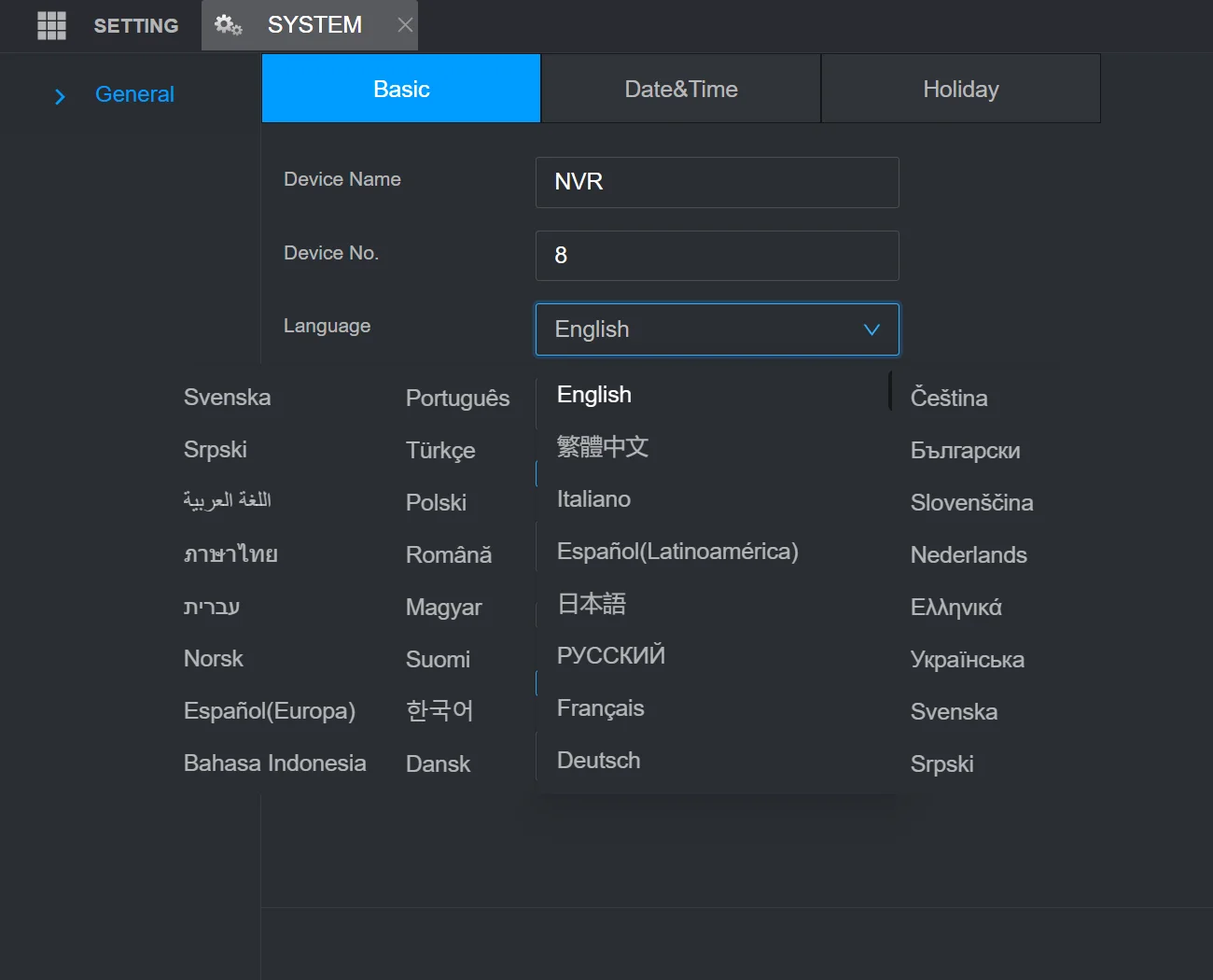Select Italiano from the list
The width and height of the screenshot is (1213, 980).
click(593, 498)
